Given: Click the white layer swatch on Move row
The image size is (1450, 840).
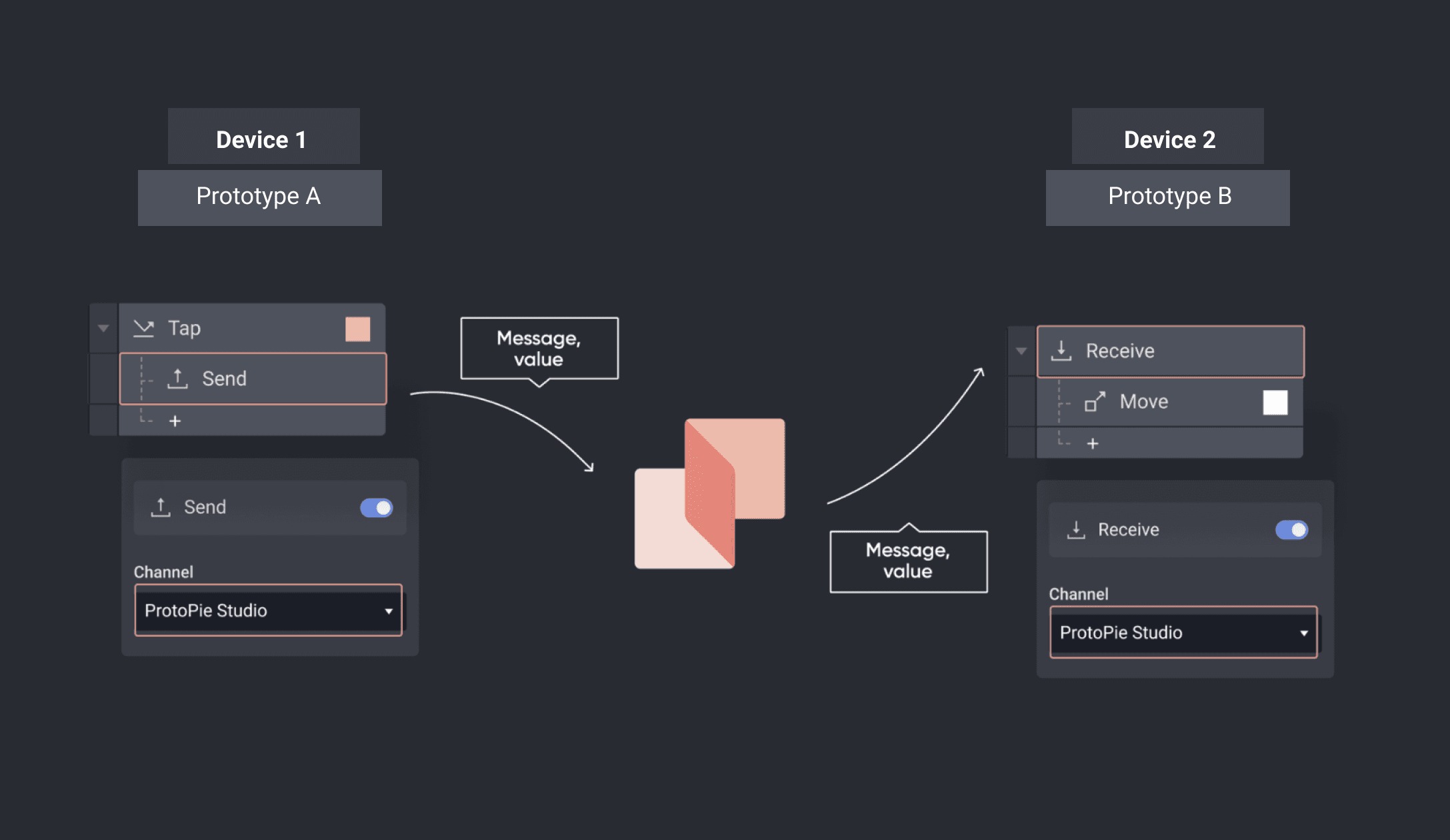Looking at the screenshot, I should [x=1275, y=403].
